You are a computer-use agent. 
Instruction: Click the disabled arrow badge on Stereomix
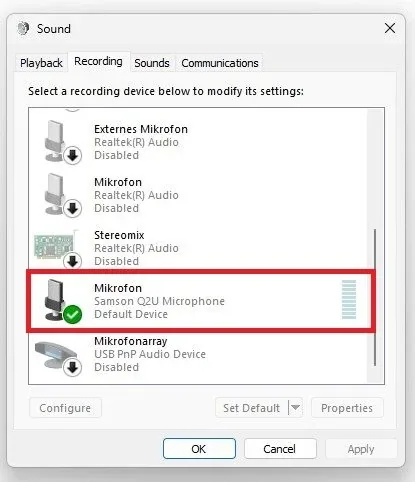coord(73,261)
